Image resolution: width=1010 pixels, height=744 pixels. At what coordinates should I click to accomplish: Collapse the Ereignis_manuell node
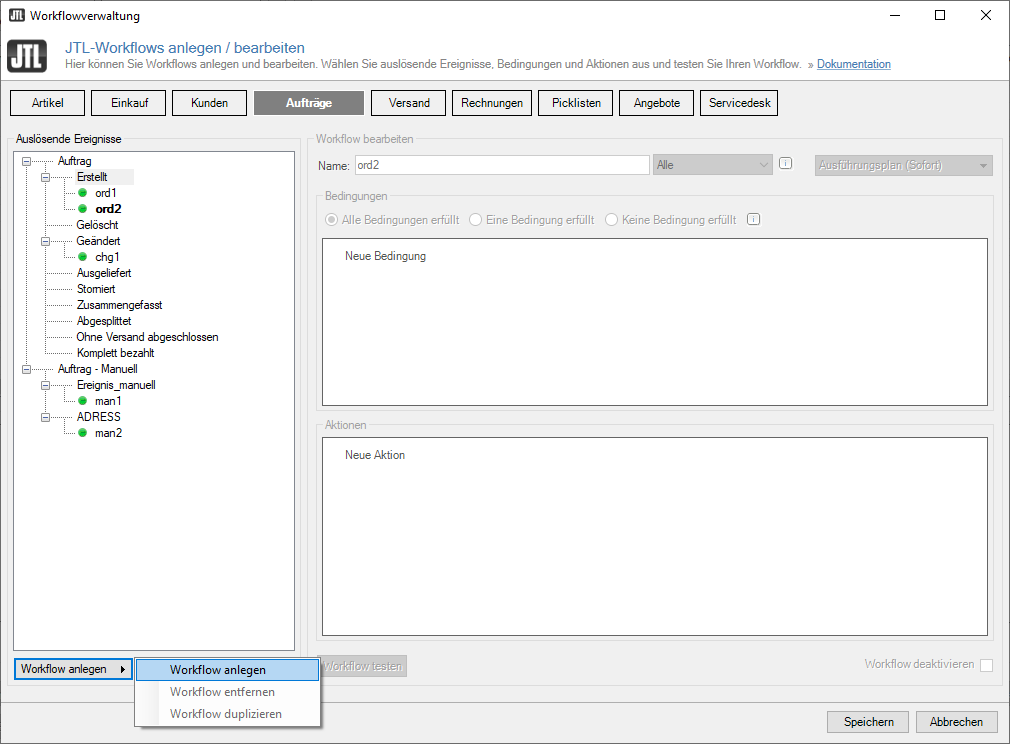click(45, 385)
